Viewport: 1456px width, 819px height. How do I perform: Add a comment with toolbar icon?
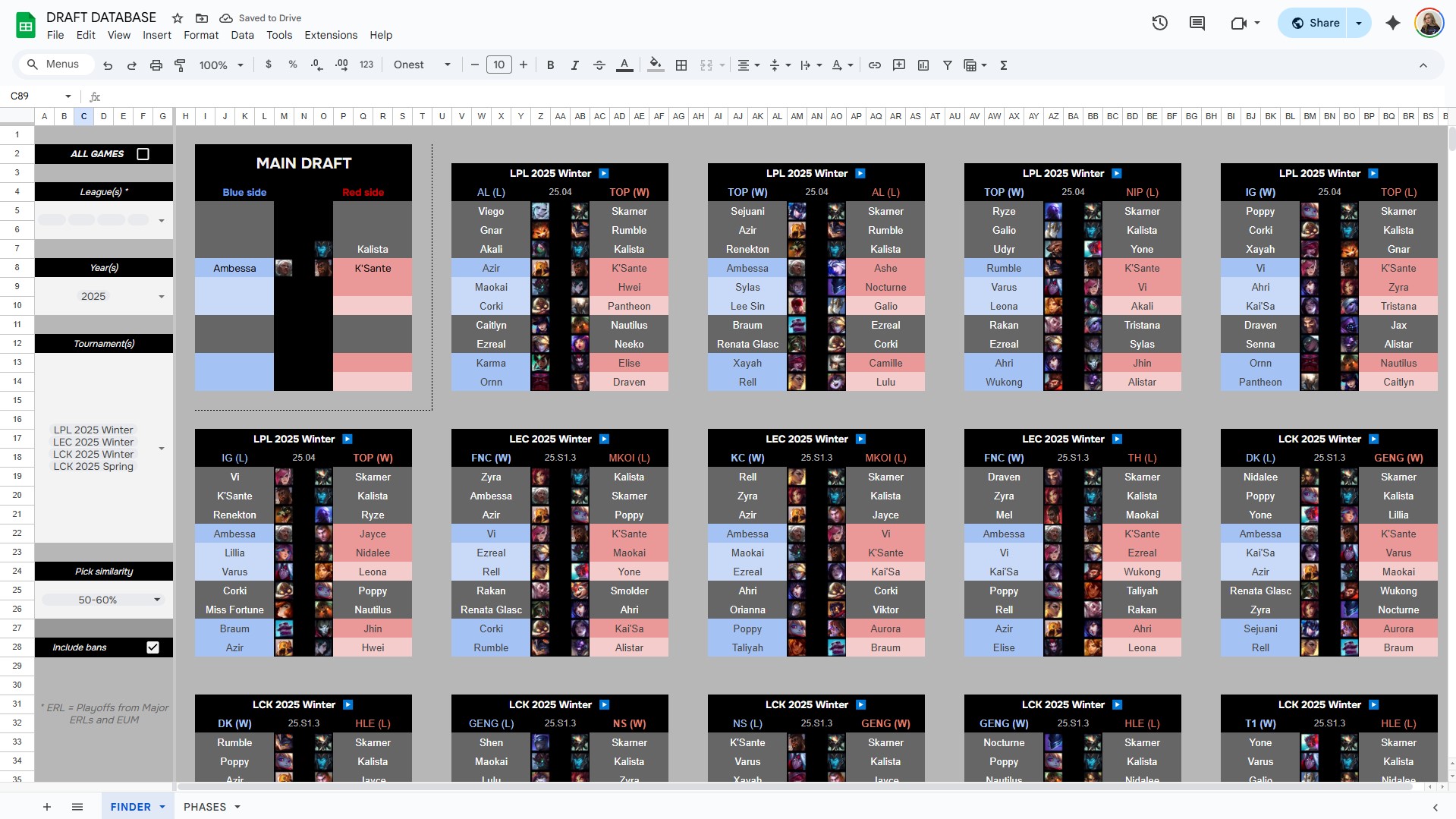(x=899, y=65)
